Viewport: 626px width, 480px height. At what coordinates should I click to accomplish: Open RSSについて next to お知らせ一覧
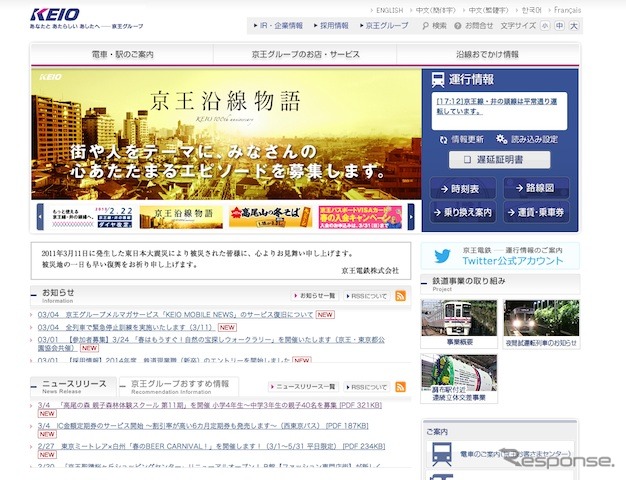pyautogui.click(x=366, y=296)
